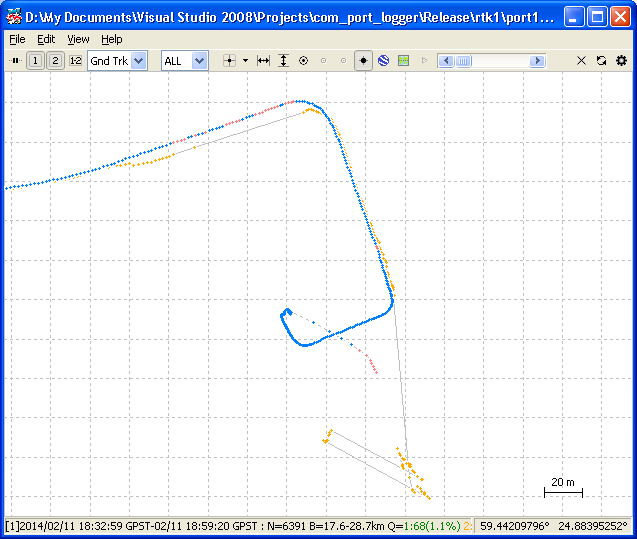Toggle solution 1 display button
The image size is (637, 539).
coord(35,61)
